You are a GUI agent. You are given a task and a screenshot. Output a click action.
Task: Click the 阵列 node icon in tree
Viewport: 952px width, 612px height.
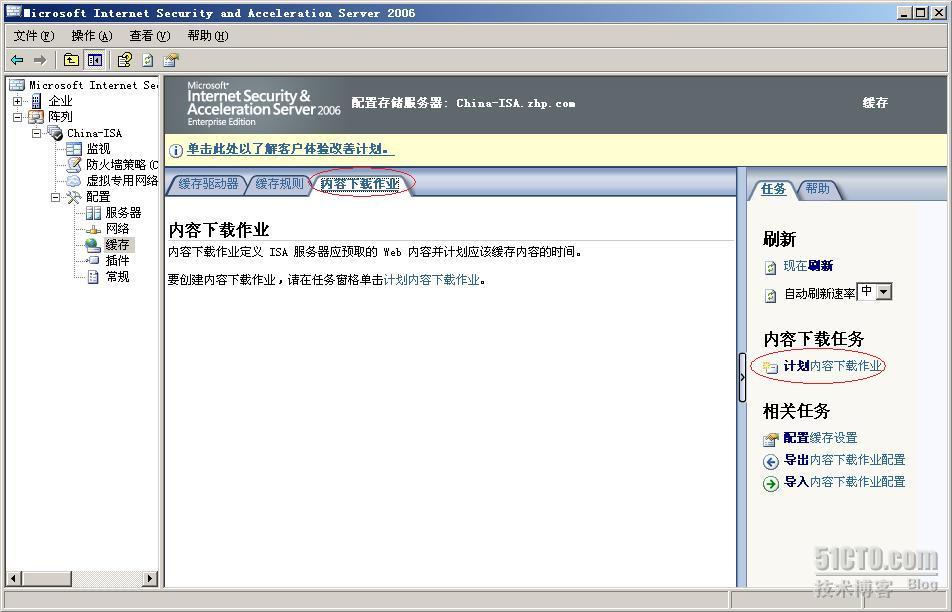coord(36,117)
